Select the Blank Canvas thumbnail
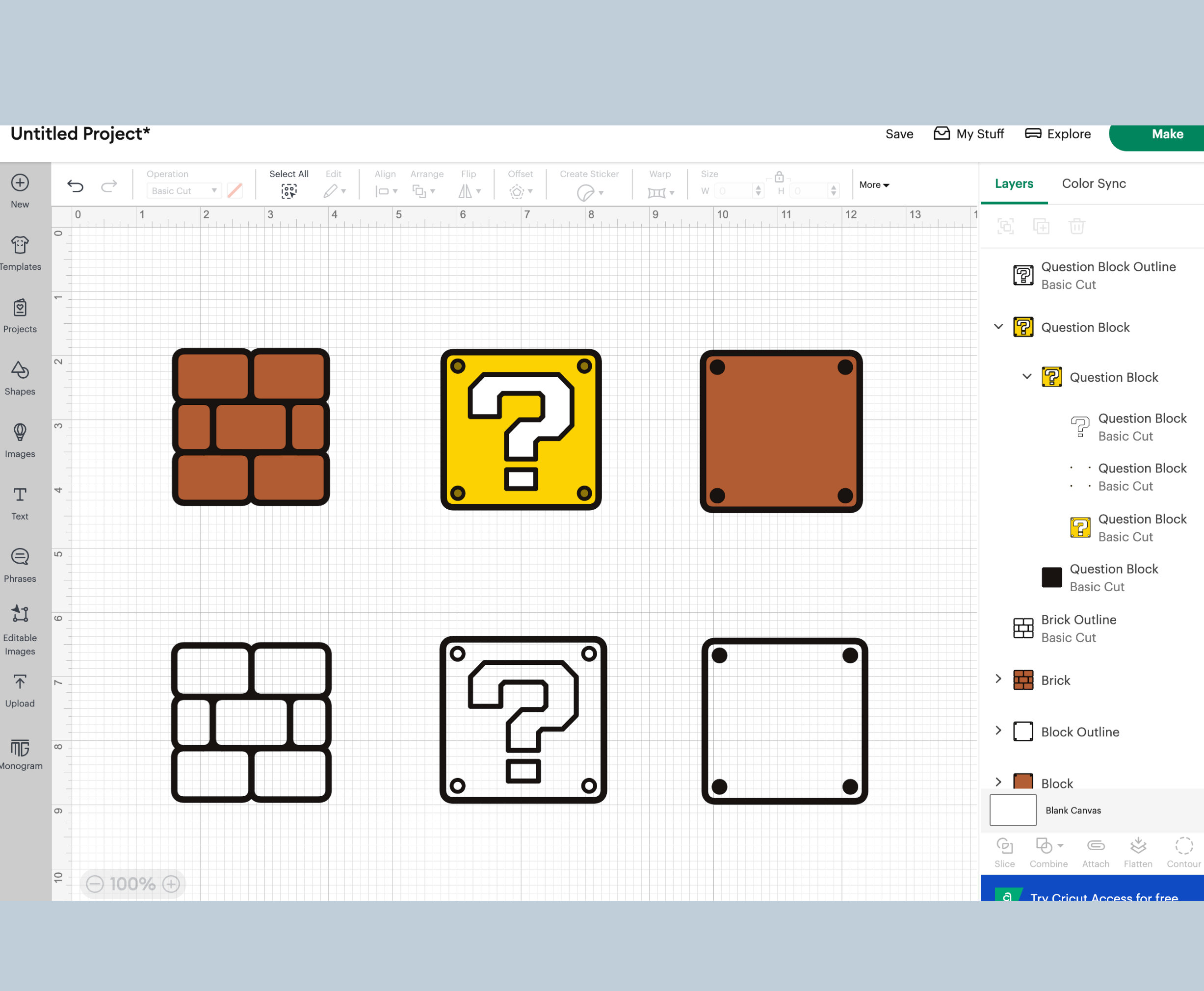The height and width of the screenshot is (991, 1204). (1012, 809)
